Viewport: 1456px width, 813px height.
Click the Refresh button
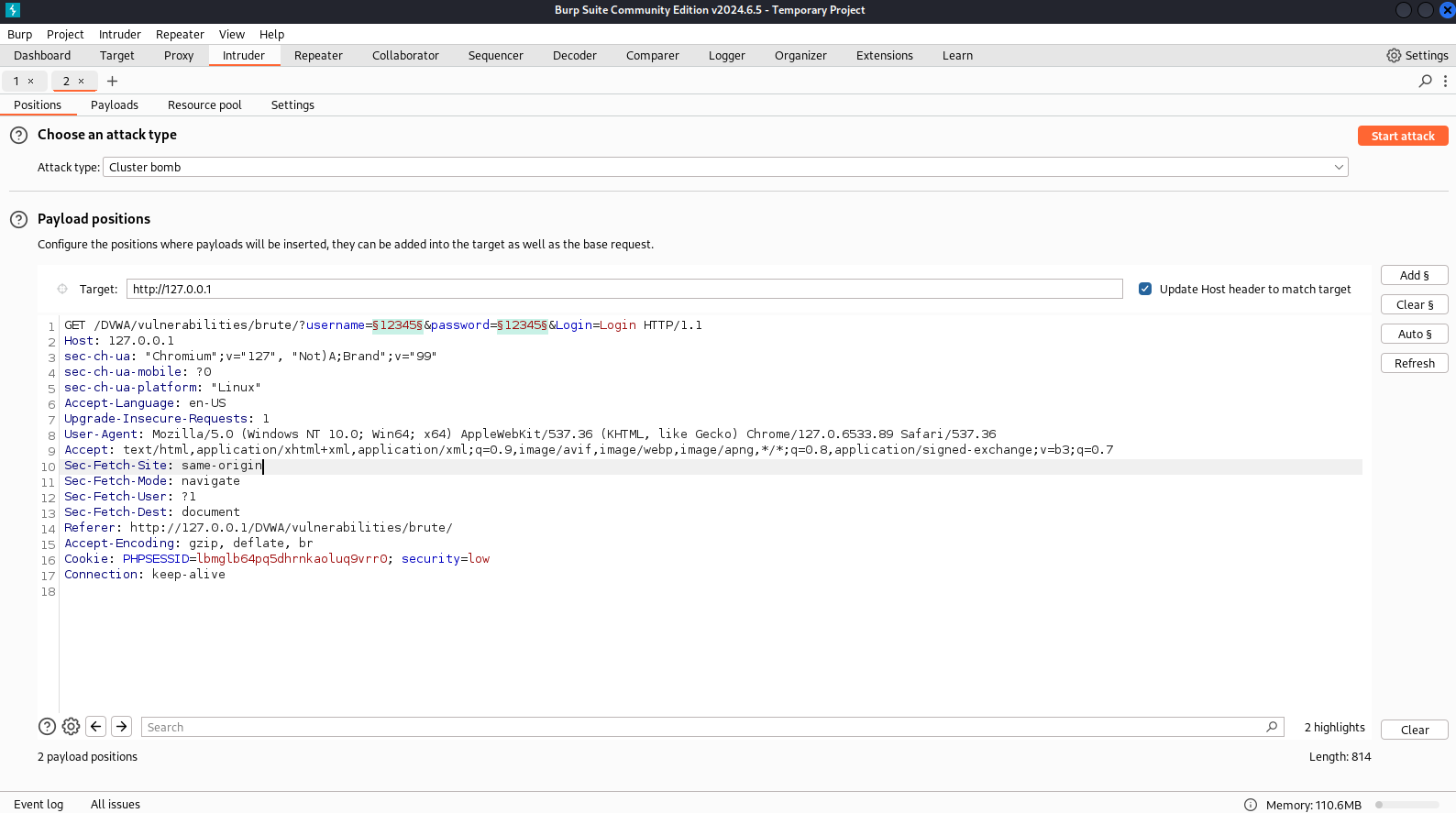(x=1415, y=363)
